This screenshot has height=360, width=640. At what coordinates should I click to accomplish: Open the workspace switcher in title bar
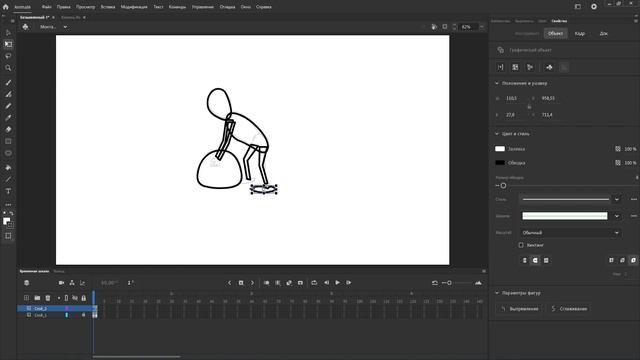[578, 7]
